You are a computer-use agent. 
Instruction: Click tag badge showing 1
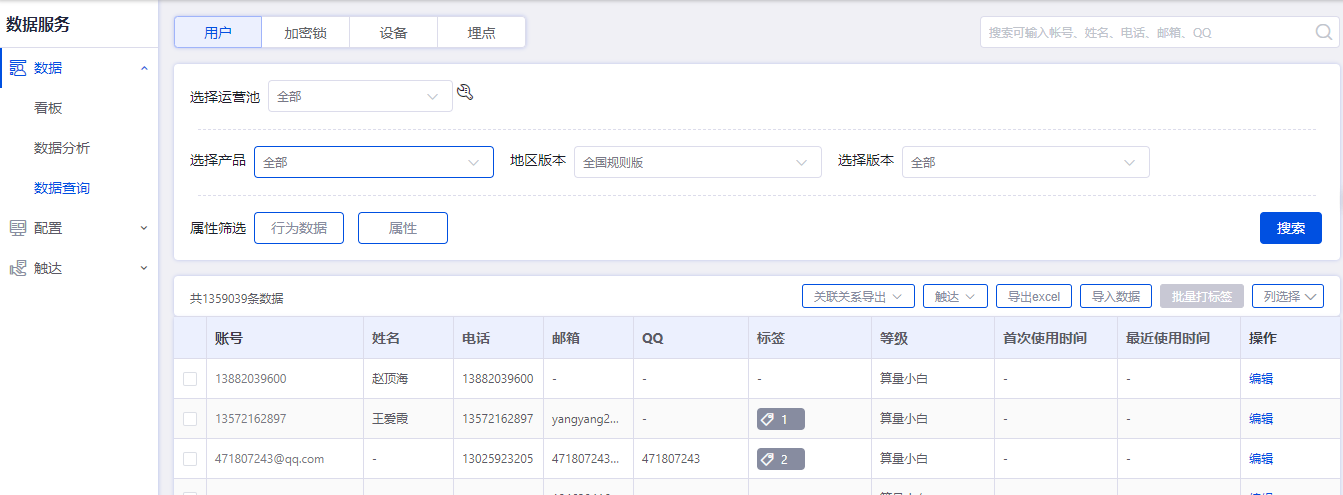click(780, 419)
